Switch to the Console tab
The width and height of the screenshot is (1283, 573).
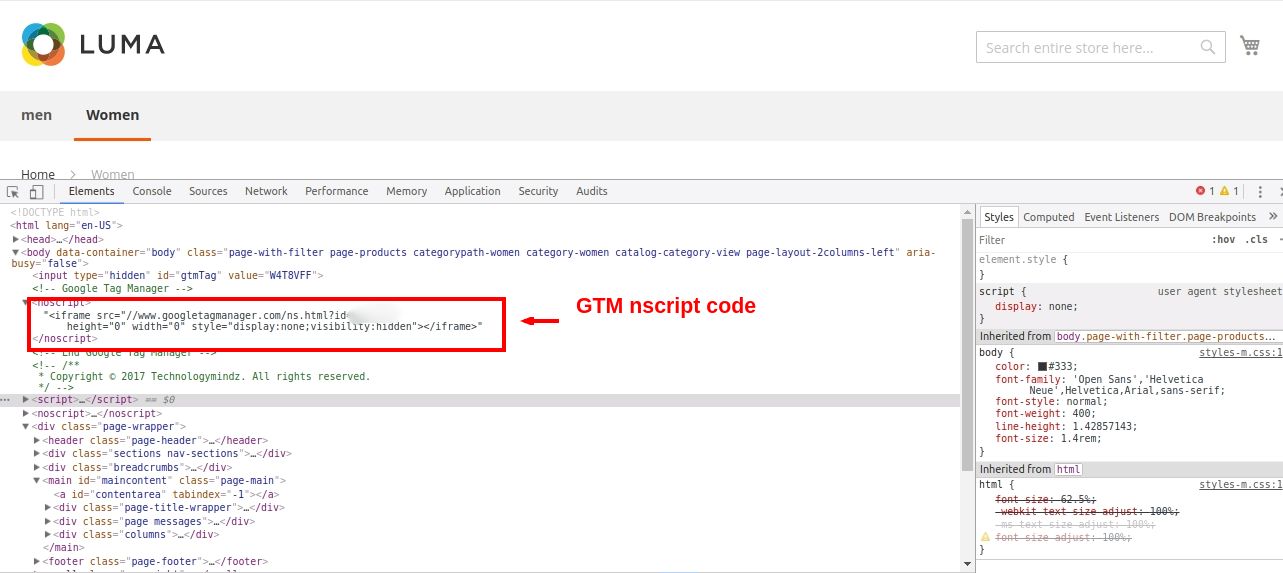[152, 191]
